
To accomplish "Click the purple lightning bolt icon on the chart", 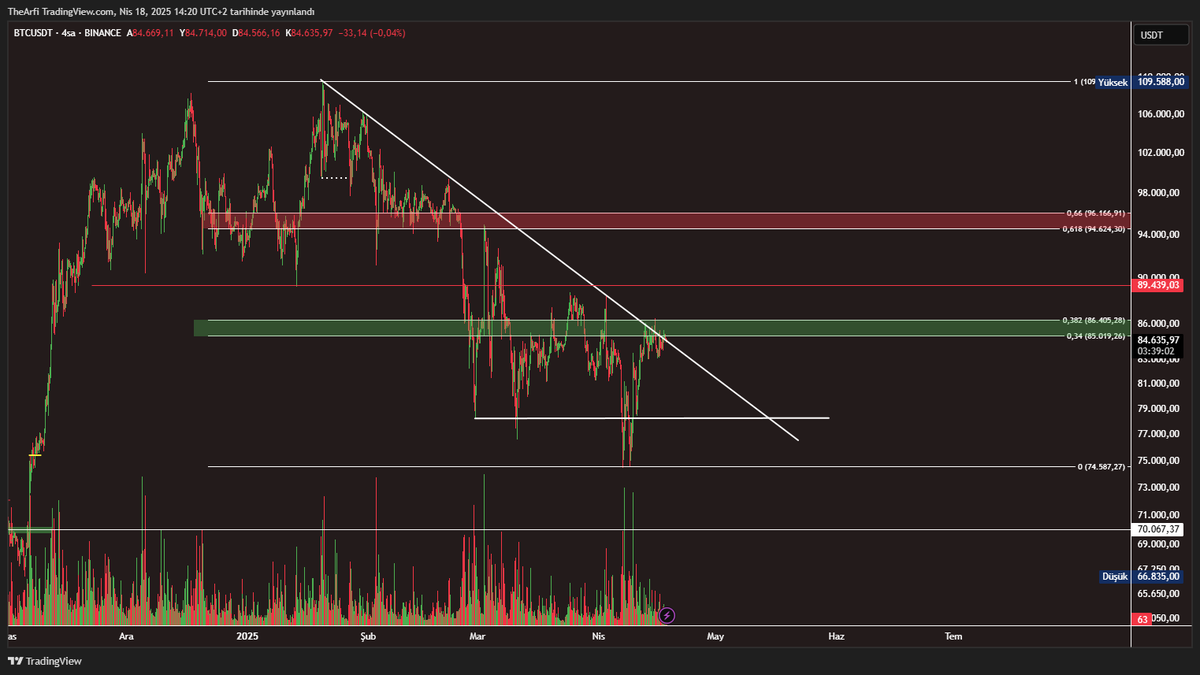I will (x=667, y=617).
